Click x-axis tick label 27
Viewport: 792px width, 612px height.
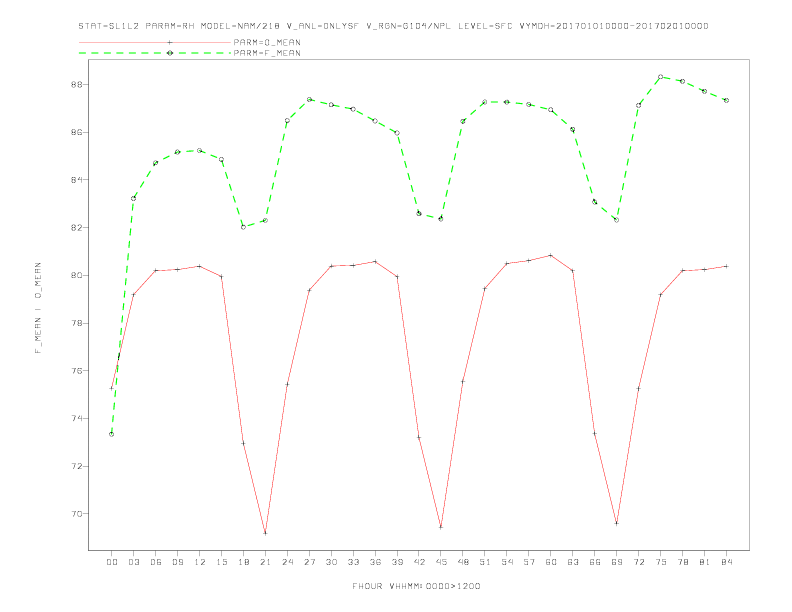(309, 562)
